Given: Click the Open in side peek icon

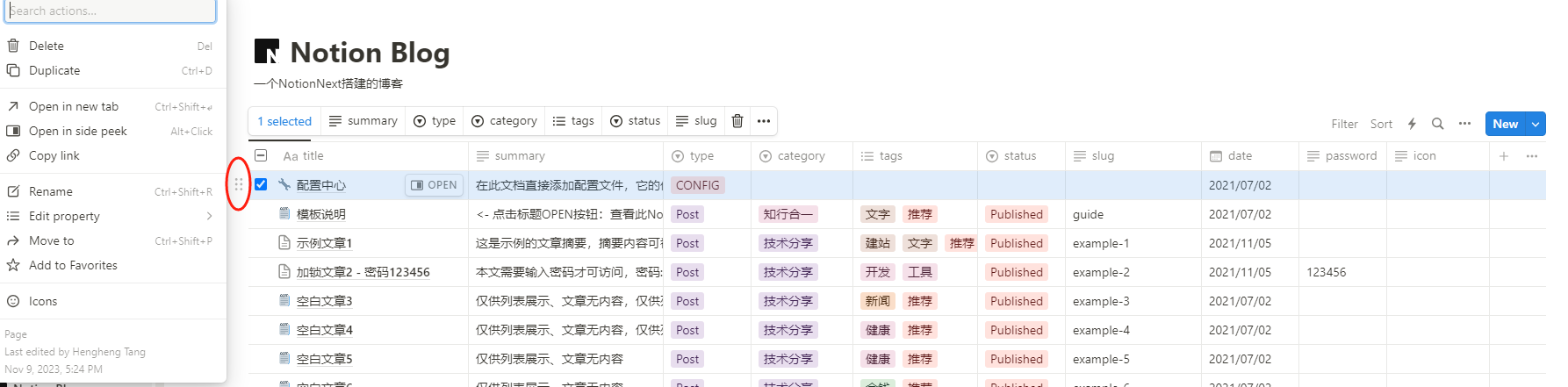Looking at the screenshot, I should point(13,131).
